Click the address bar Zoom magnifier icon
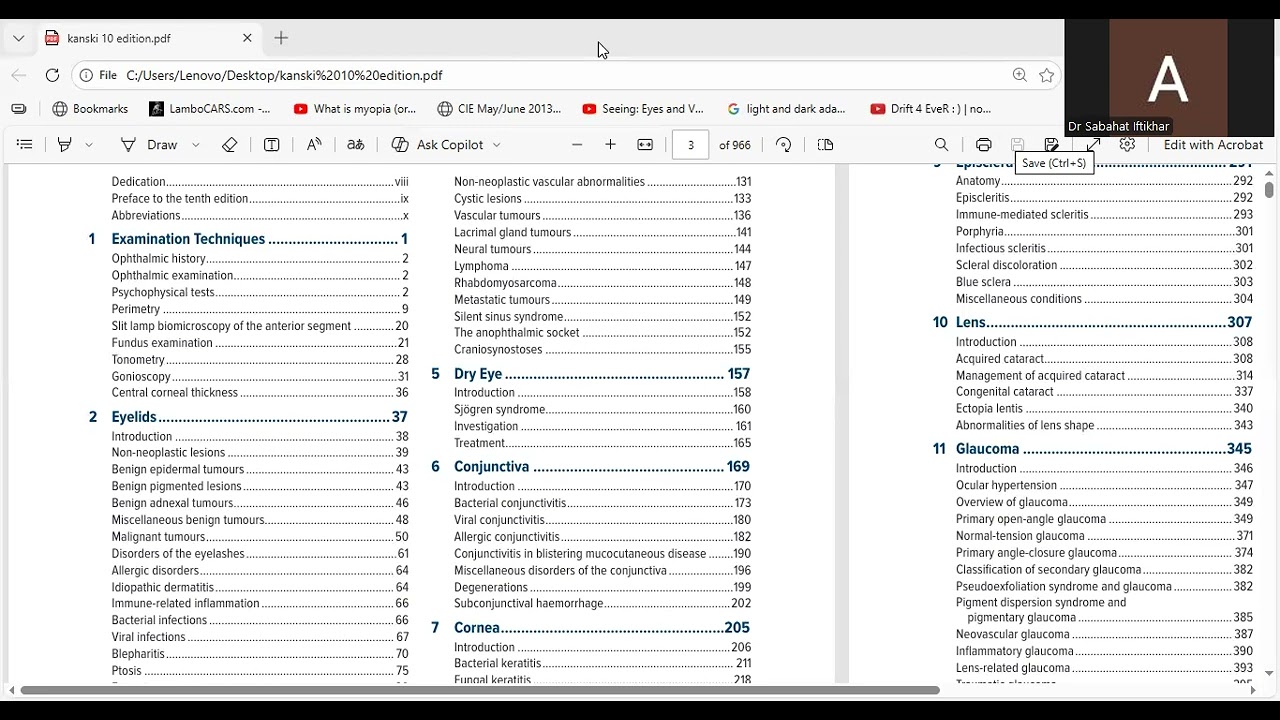The image size is (1280, 720). click(x=1019, y=75)
